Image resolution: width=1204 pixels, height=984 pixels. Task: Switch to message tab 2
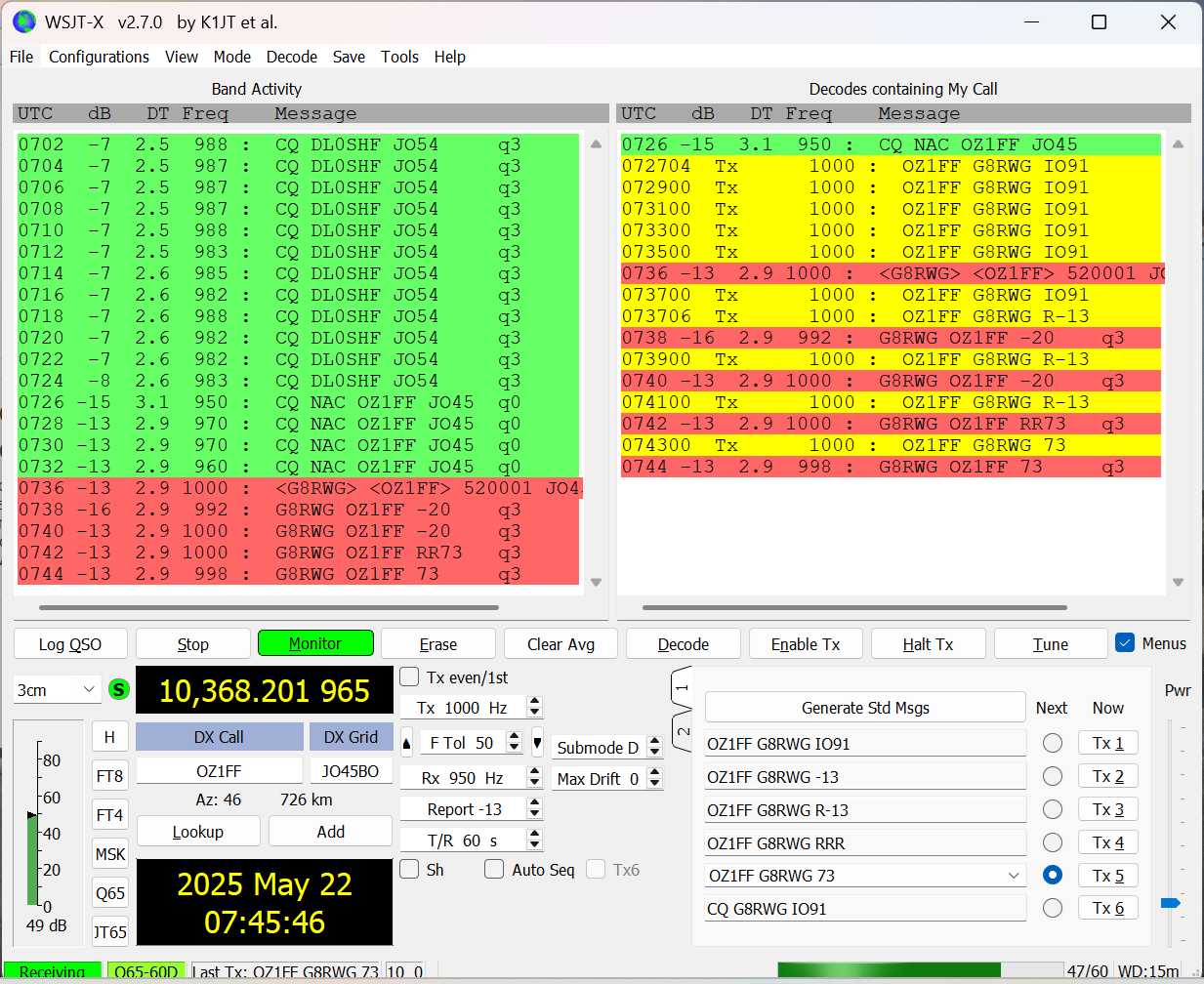[x=682, y=731]
